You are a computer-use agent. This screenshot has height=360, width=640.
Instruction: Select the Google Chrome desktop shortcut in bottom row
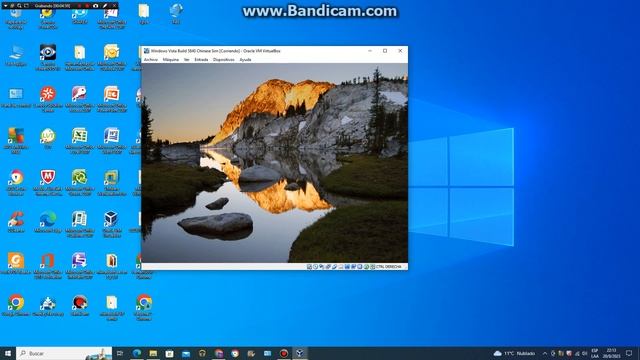(x=16, y=302)
